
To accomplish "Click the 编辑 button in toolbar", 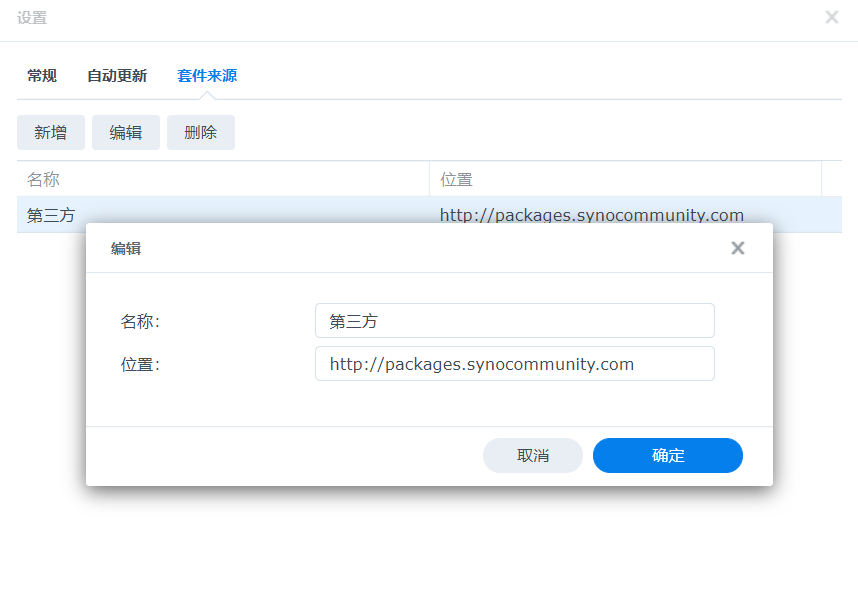I will click(x=126, y=132).
